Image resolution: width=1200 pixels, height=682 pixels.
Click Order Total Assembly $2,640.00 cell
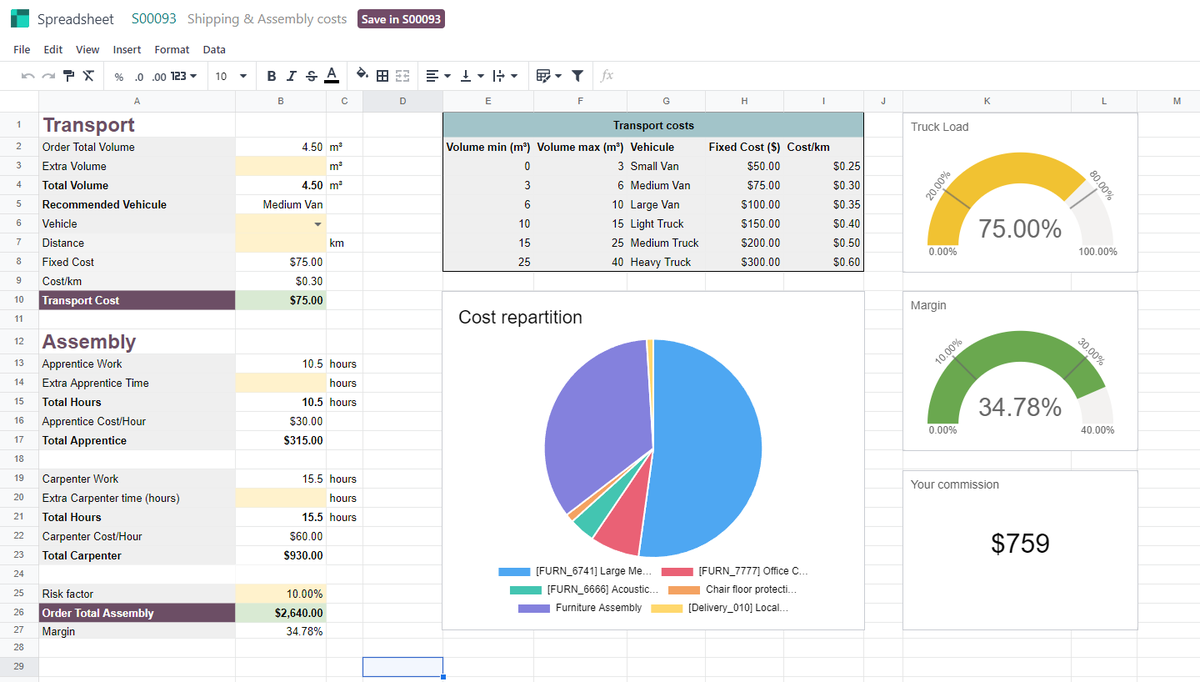coord(280,613)
